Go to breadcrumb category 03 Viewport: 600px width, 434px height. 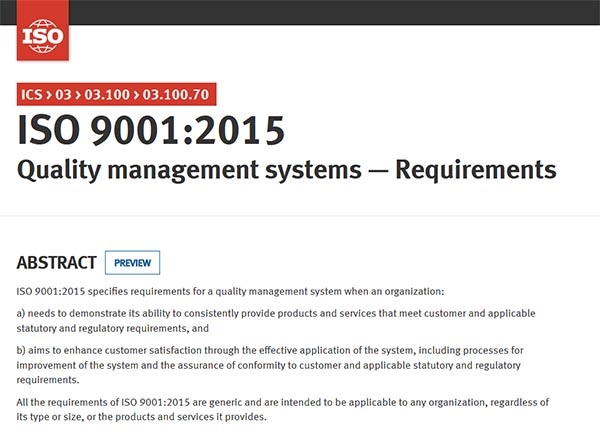[x=63, y=95]
